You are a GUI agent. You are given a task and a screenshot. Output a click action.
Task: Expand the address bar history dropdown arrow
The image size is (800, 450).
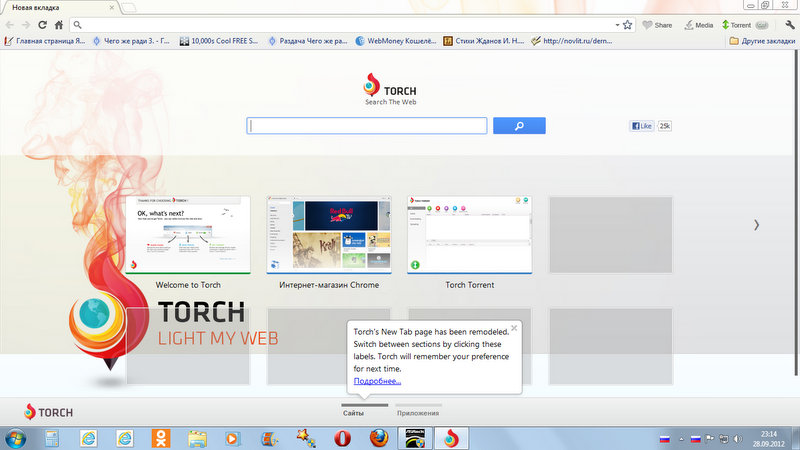(617, 24)
